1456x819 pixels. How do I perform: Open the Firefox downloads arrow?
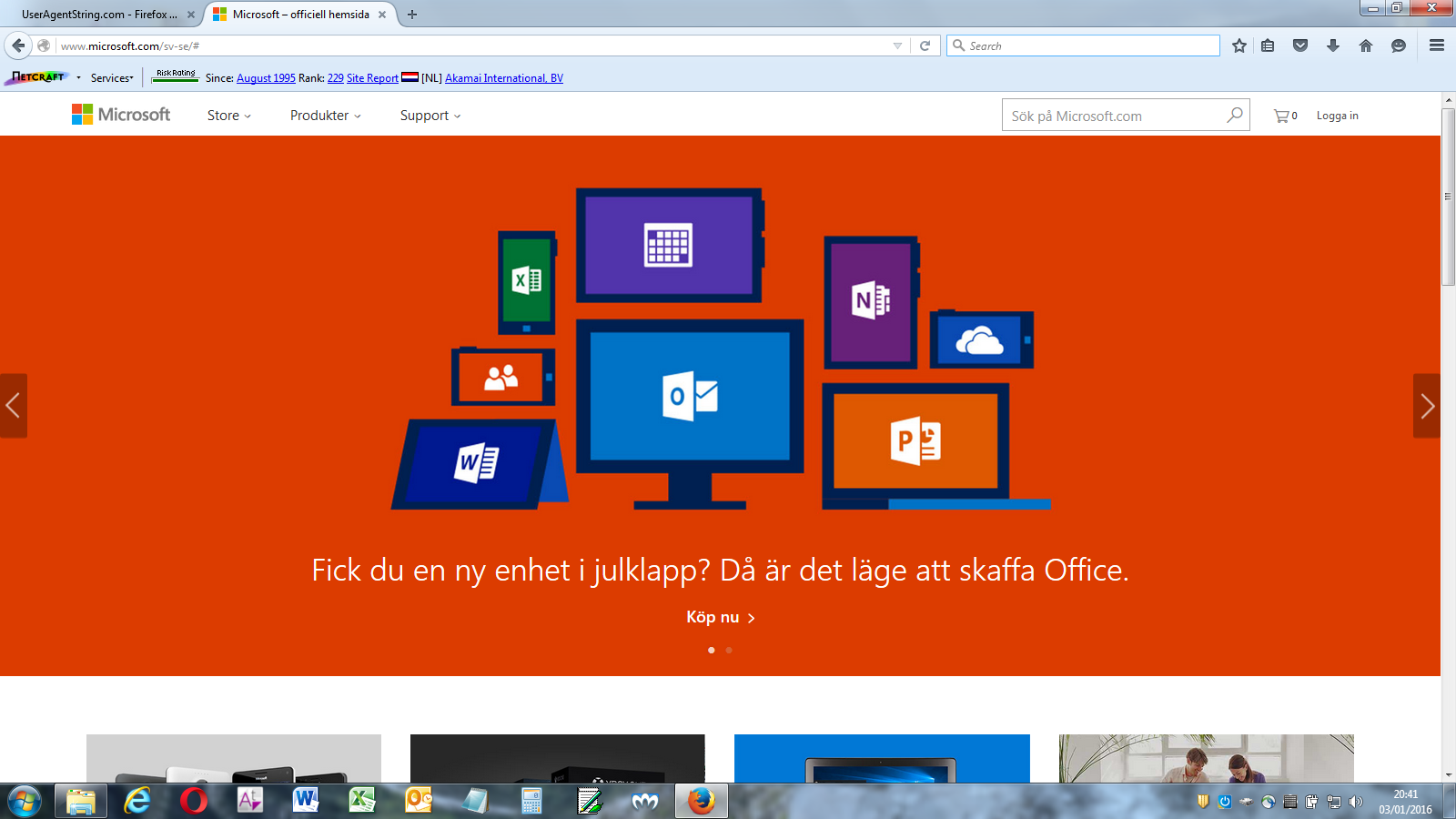(x=1333, y=45)
